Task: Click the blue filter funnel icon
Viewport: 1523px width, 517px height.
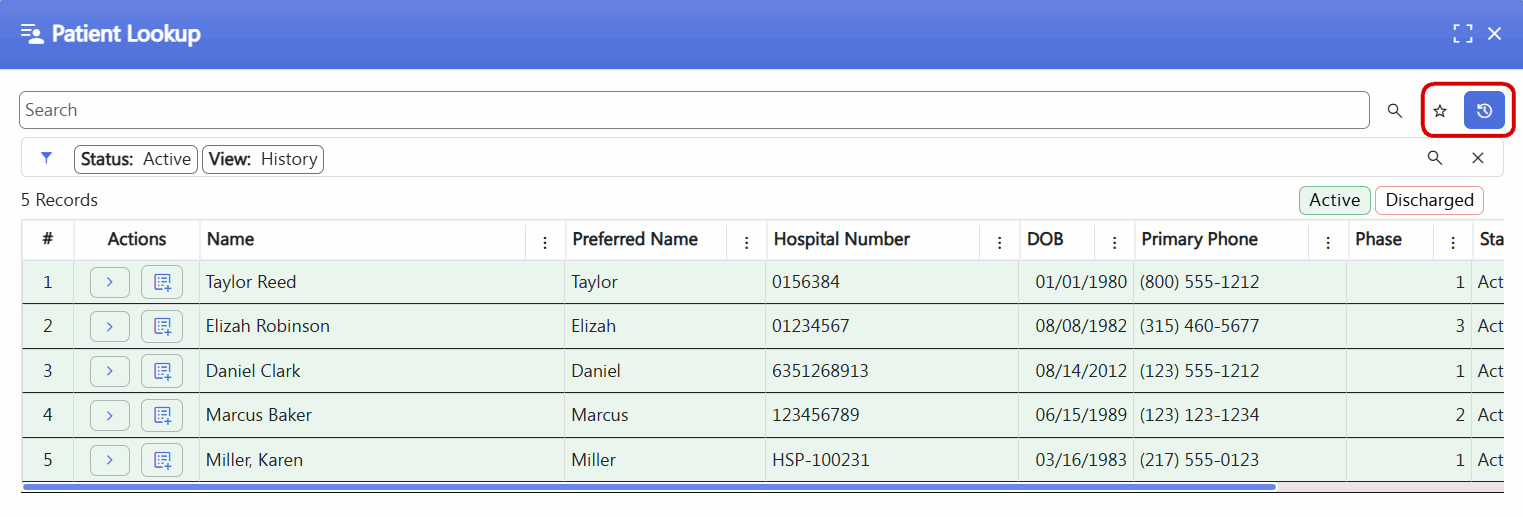Action: pyautogui.click(x=46, y=158)
